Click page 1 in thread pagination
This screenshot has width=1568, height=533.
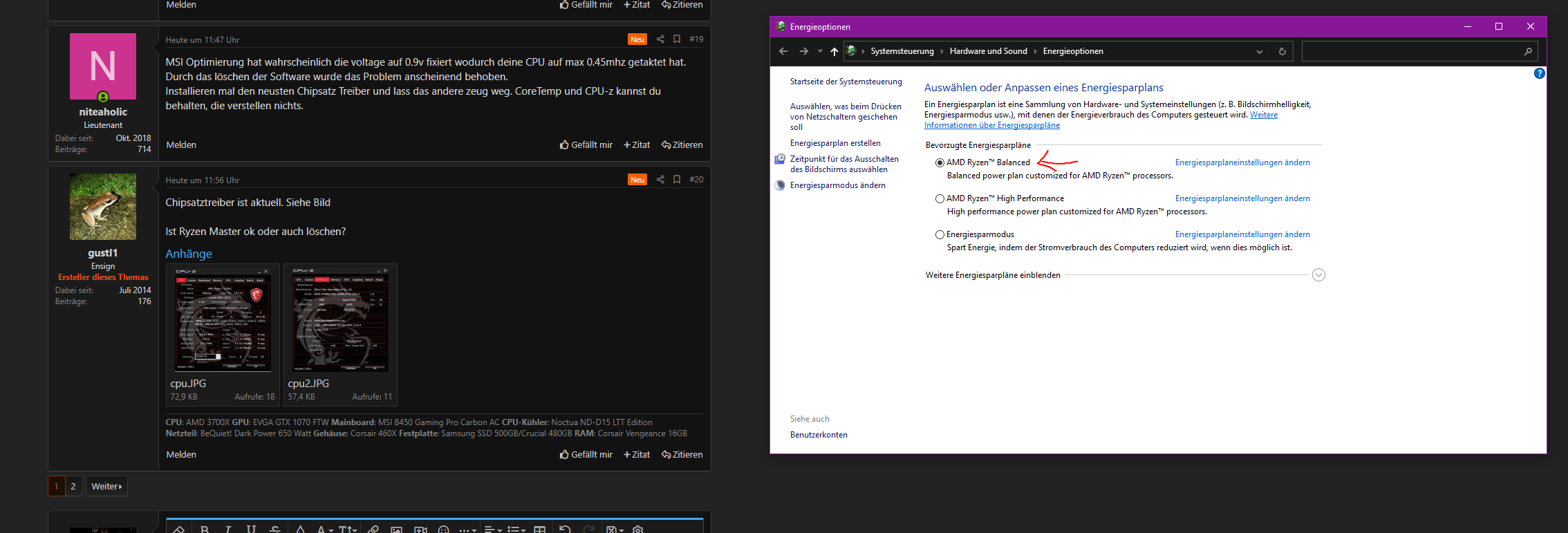[x=57, y=486]
